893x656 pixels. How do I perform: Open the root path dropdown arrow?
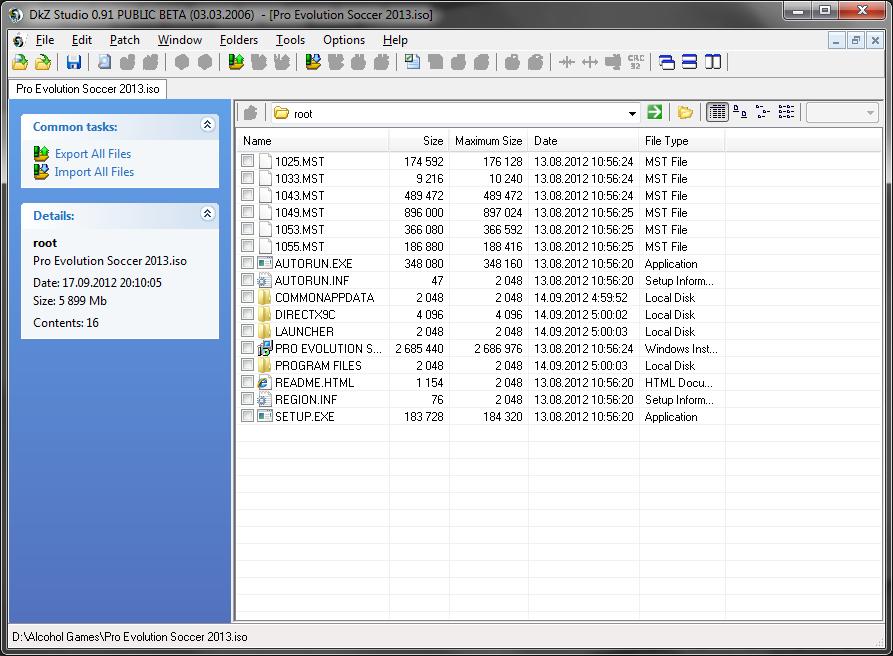[632, 113]
